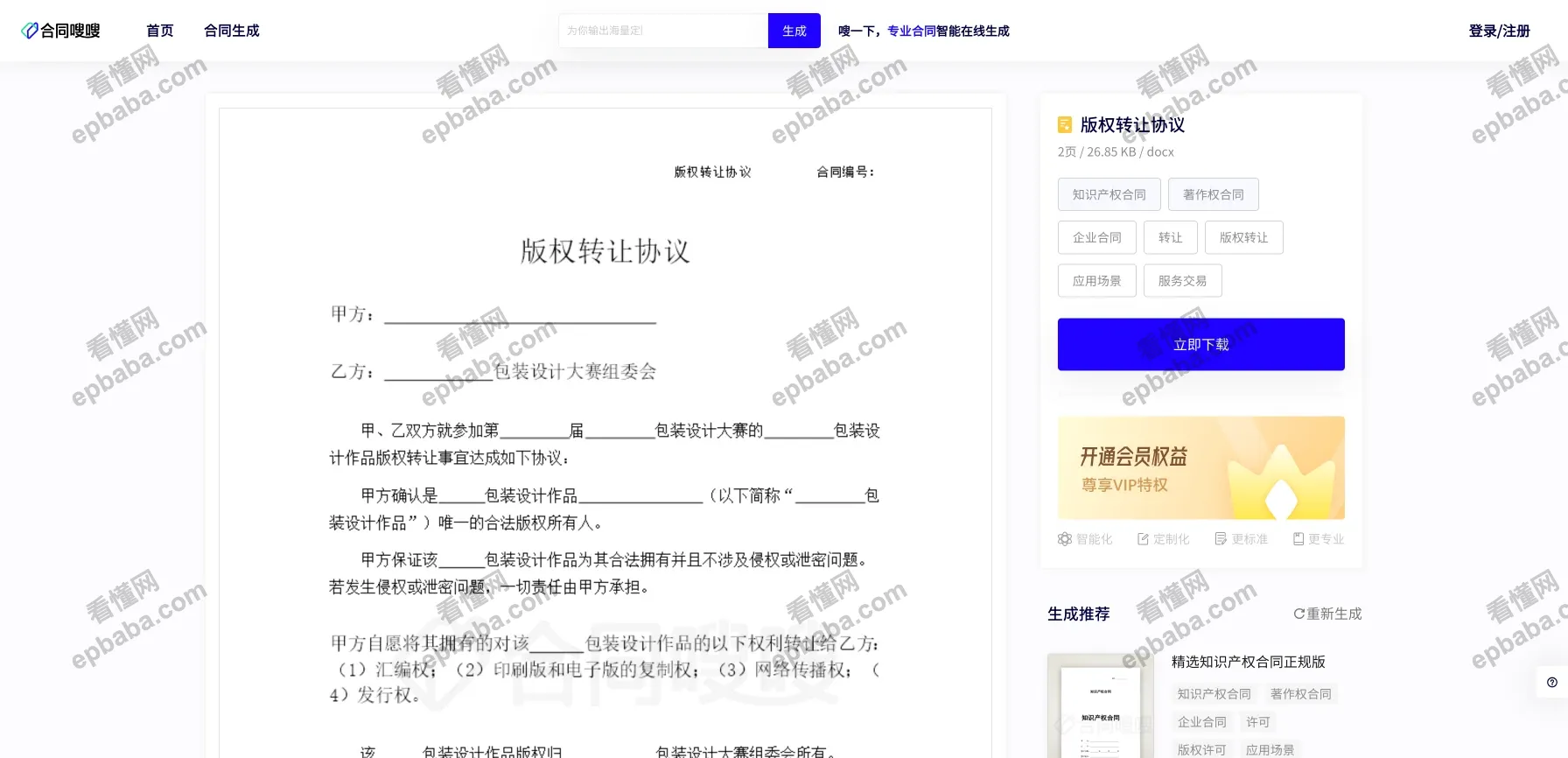Screen dimensions: 1568x758
Task: Select the 转让 tag
Action: coord(1171,237)
